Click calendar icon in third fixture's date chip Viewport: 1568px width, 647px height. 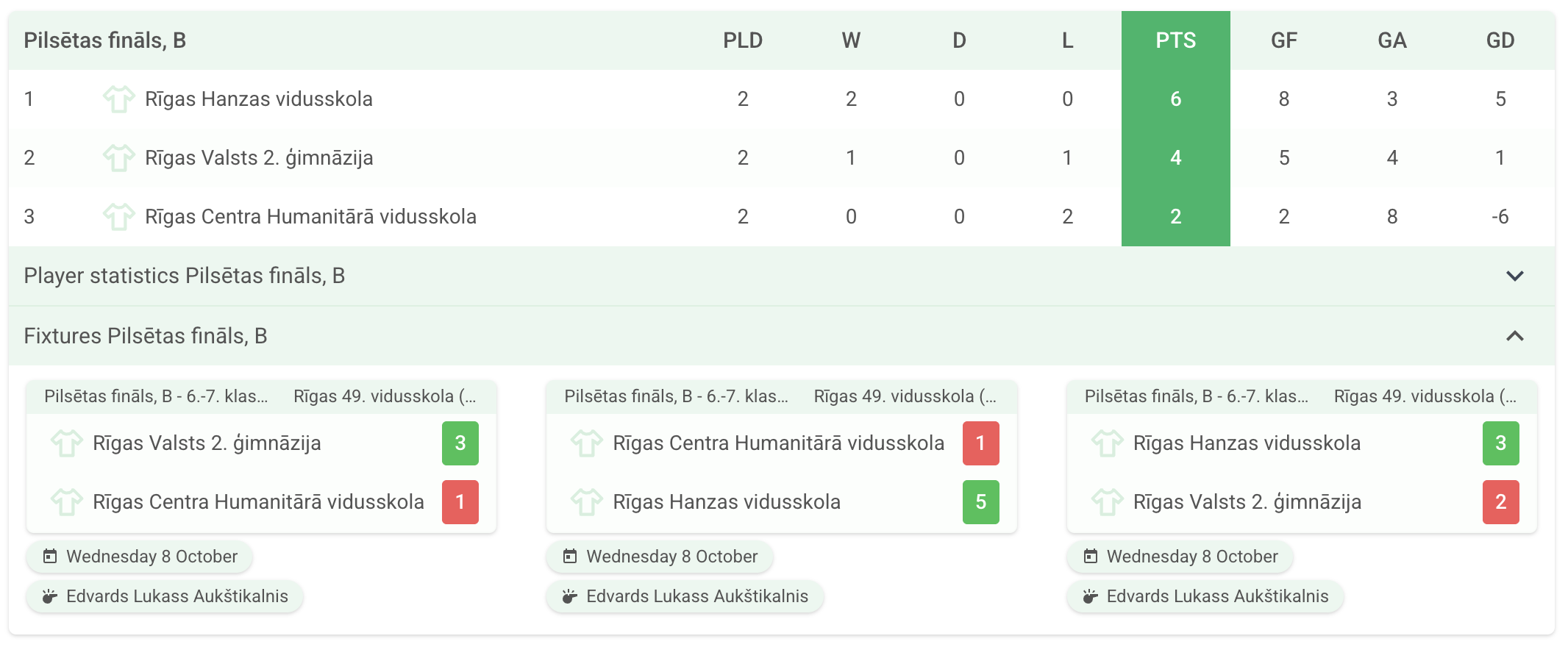(1091, 557)
